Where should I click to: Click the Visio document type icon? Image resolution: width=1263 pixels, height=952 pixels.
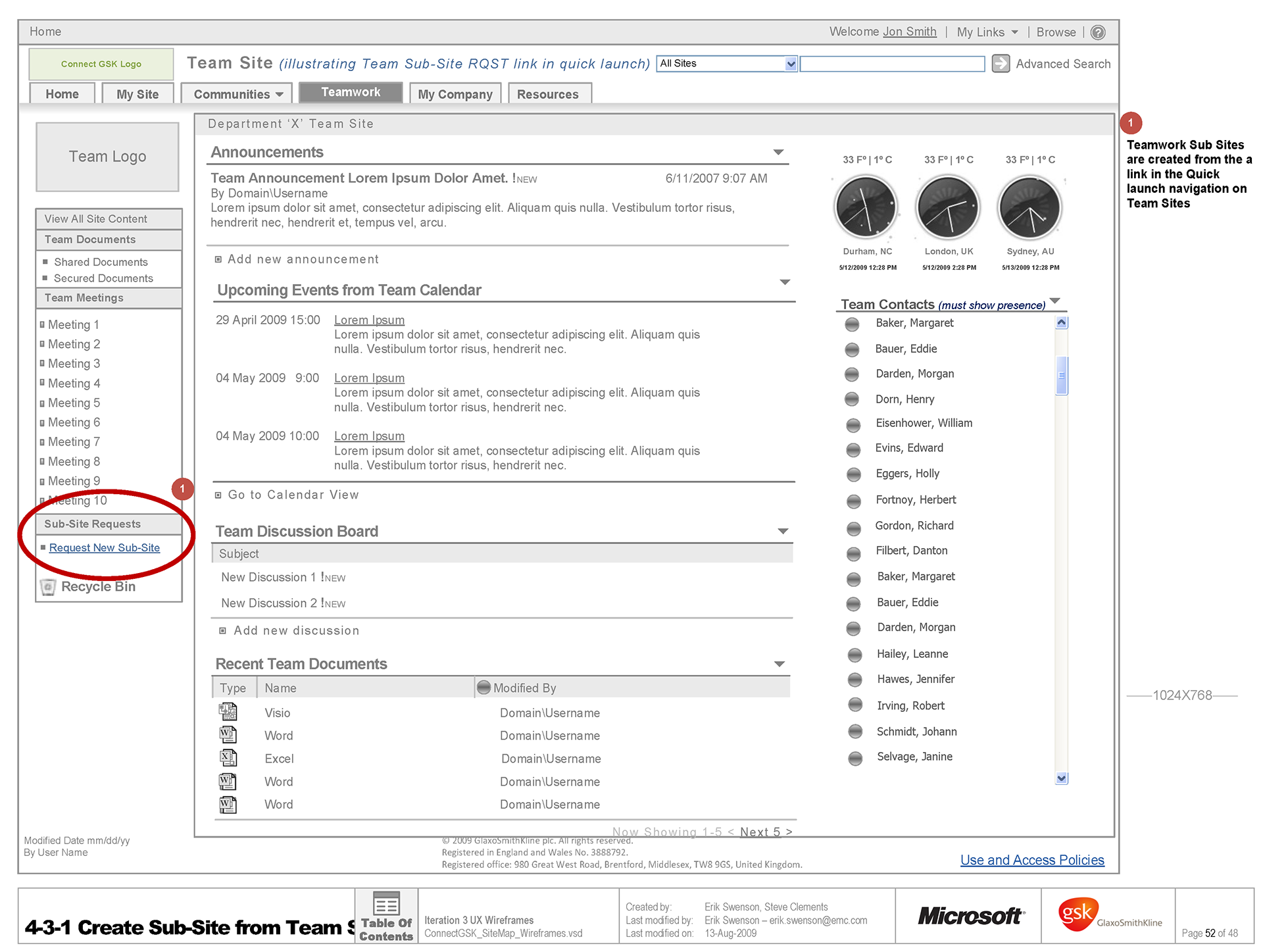coord(228,712)
